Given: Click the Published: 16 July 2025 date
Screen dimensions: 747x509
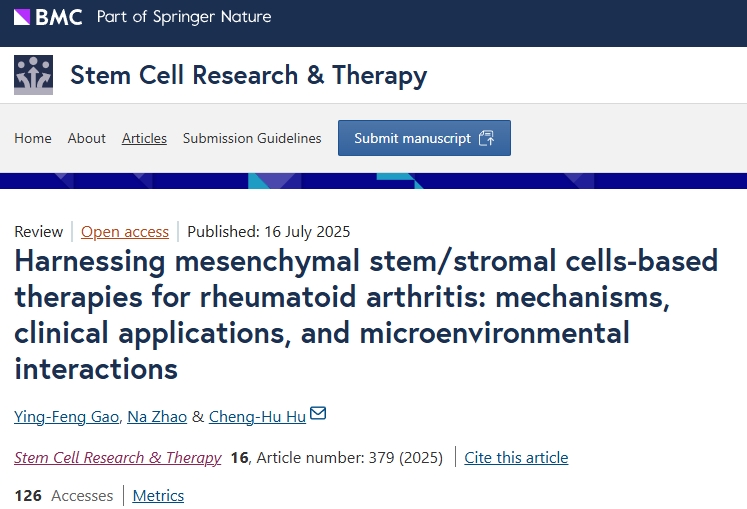Looking at the screenshot, I should 269,231.
